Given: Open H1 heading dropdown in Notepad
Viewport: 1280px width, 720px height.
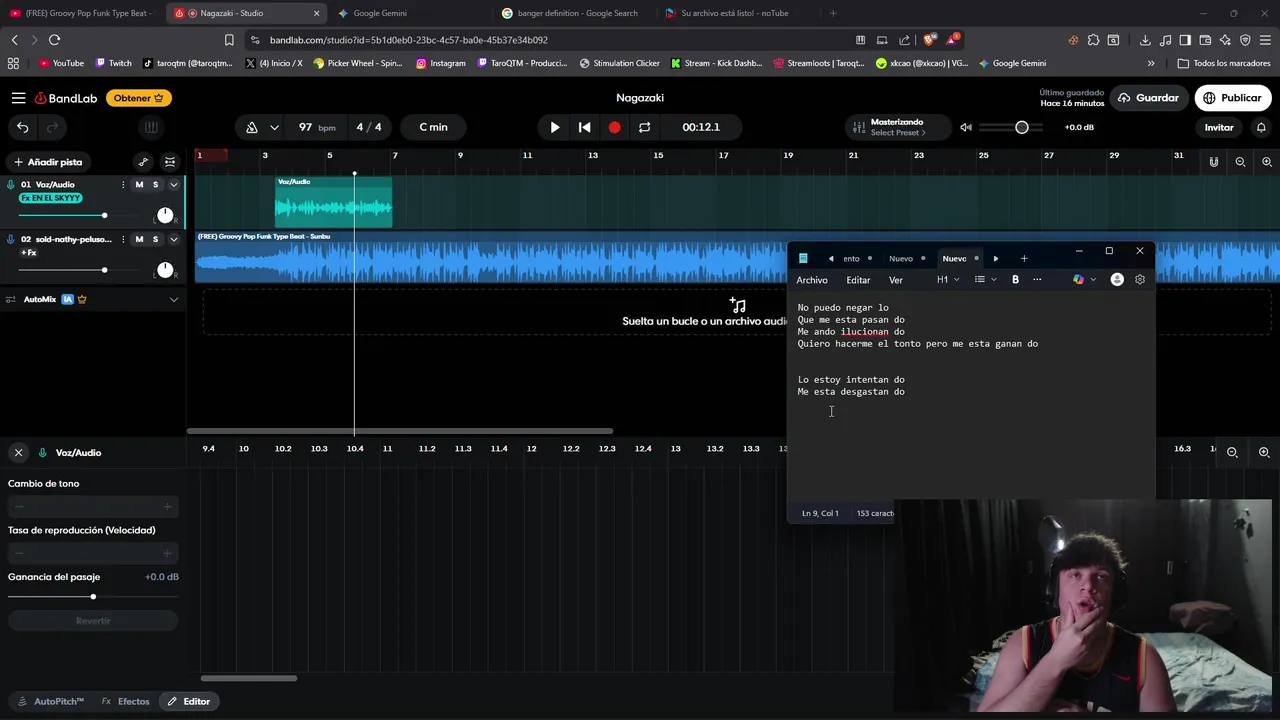Looking at the screenshot, I should click(948, 280).
